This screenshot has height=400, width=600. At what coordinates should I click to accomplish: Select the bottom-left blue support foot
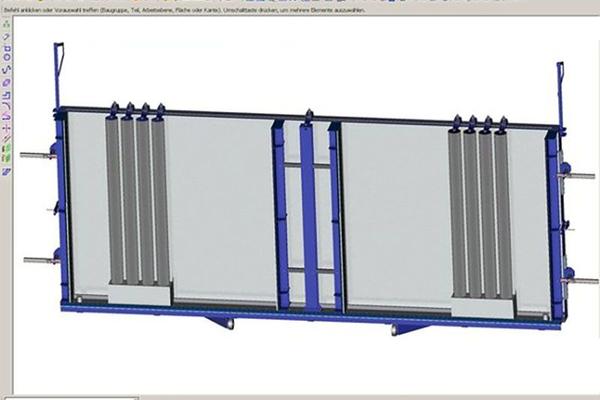[x=220, y=322]
